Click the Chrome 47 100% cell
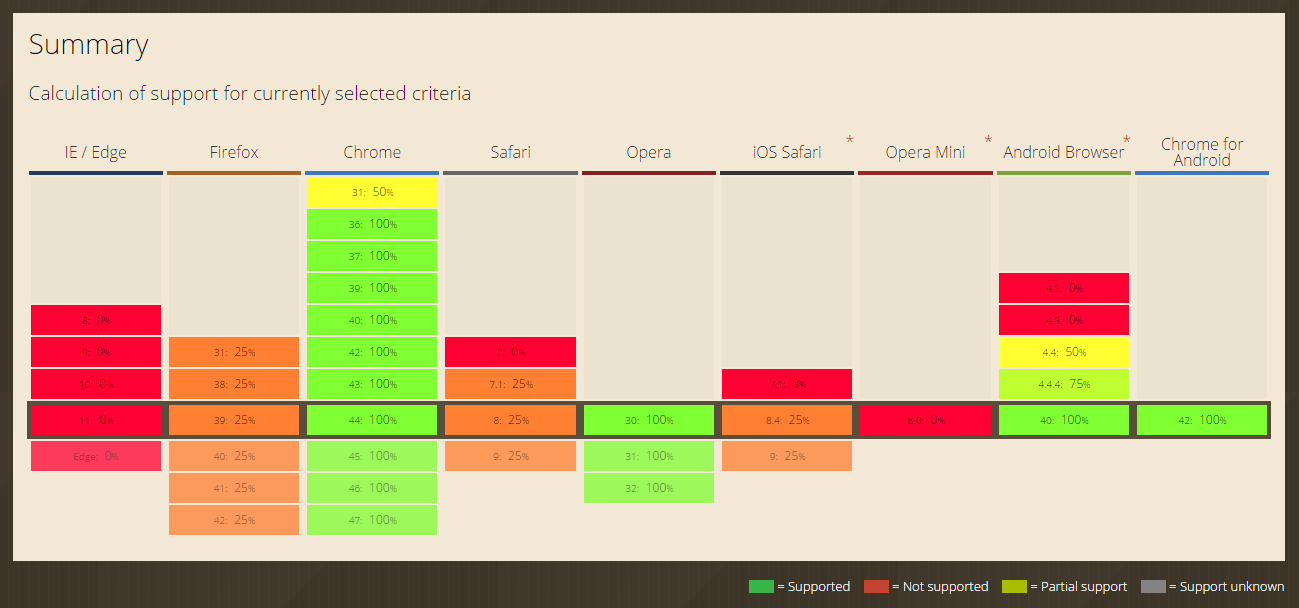The width and height of the screenshot is (1299, 608). point(372,520)
